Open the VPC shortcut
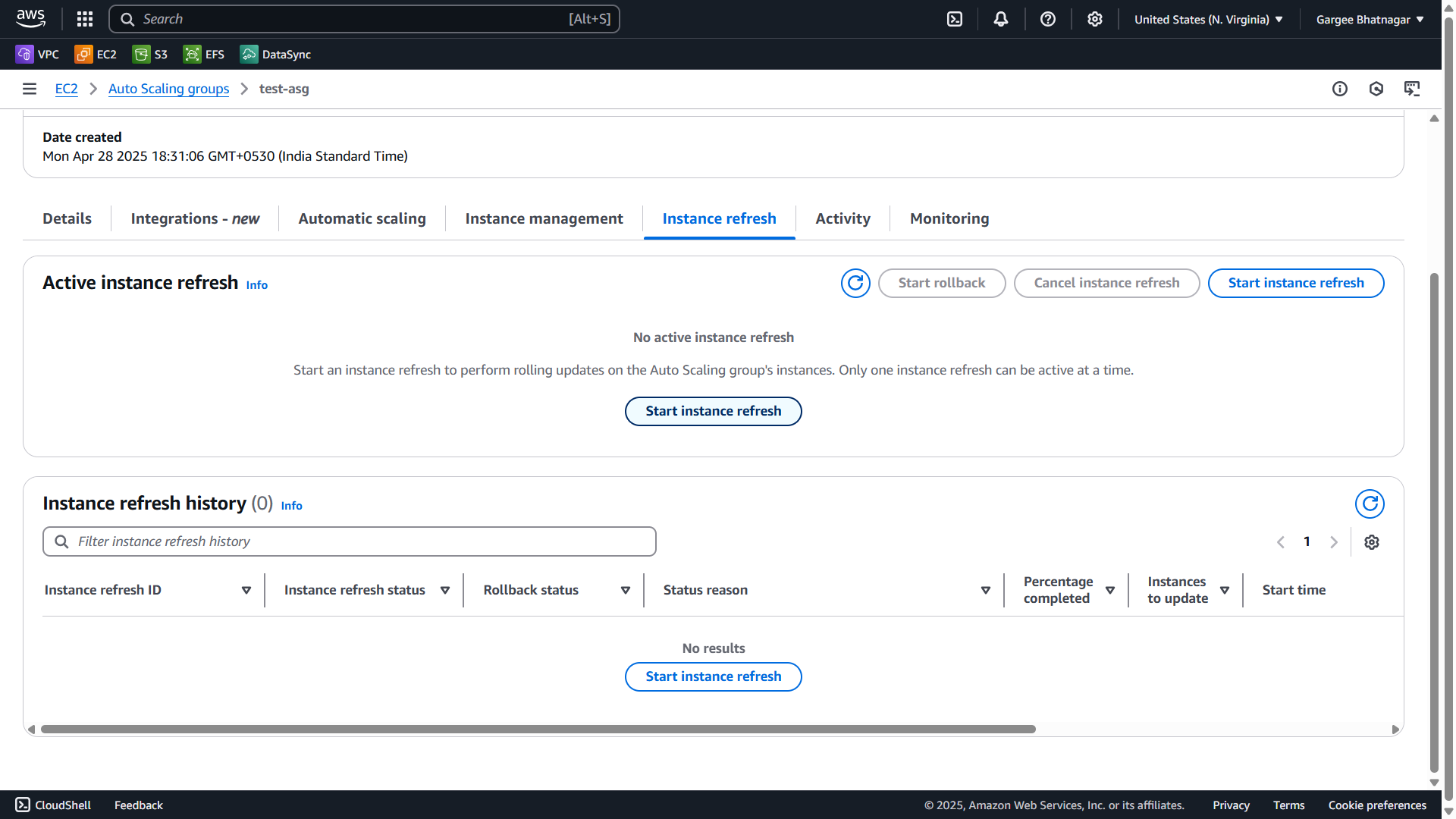 coord(37,54)
